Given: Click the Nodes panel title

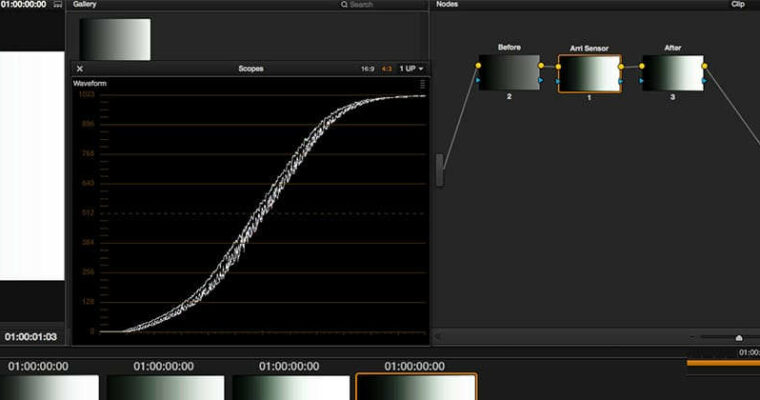Looking at the screenshot, I should [x=447, y=4].
